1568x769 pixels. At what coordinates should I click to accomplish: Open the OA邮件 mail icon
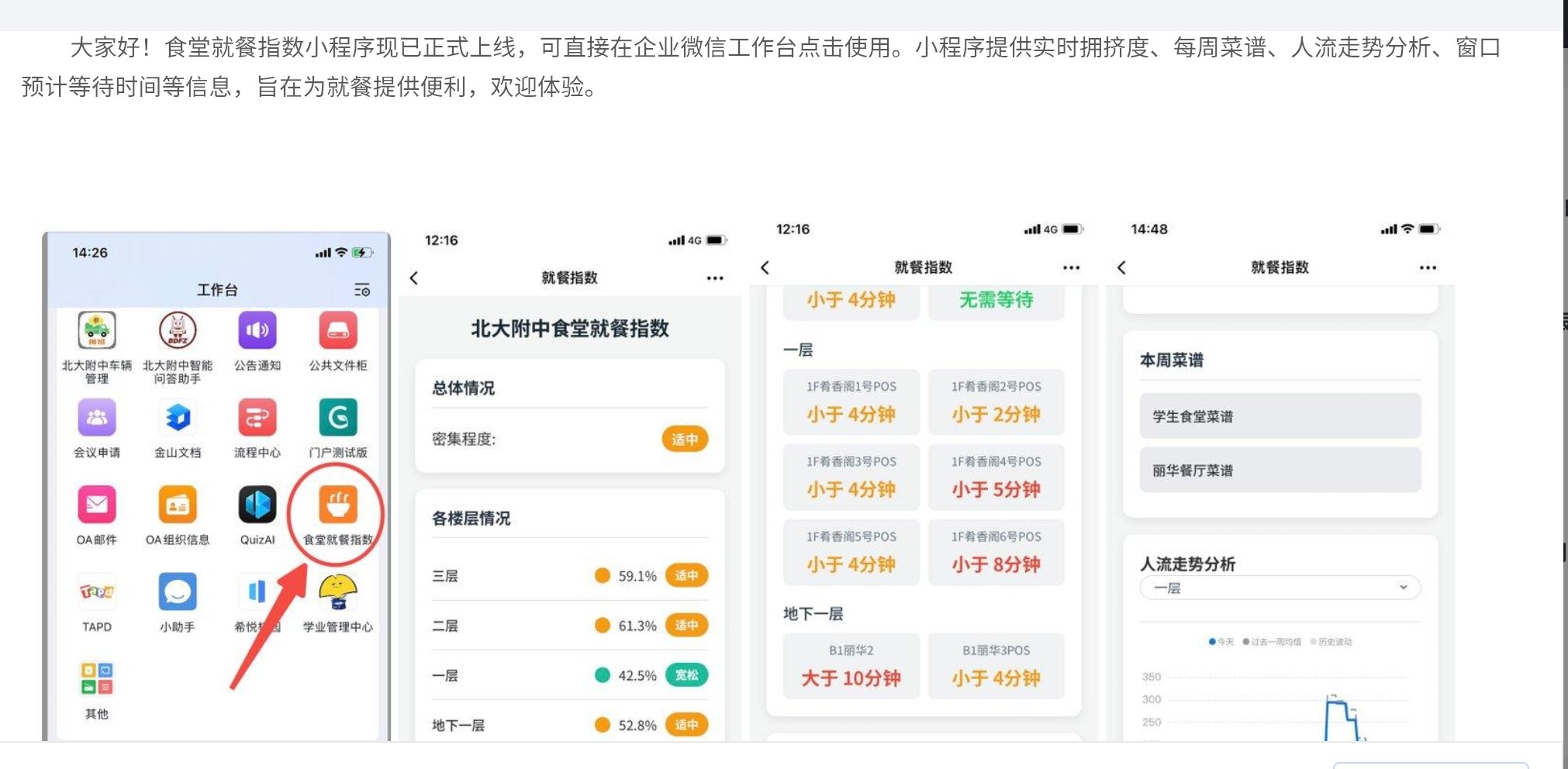pyautogui.click(x=97, y=505)
